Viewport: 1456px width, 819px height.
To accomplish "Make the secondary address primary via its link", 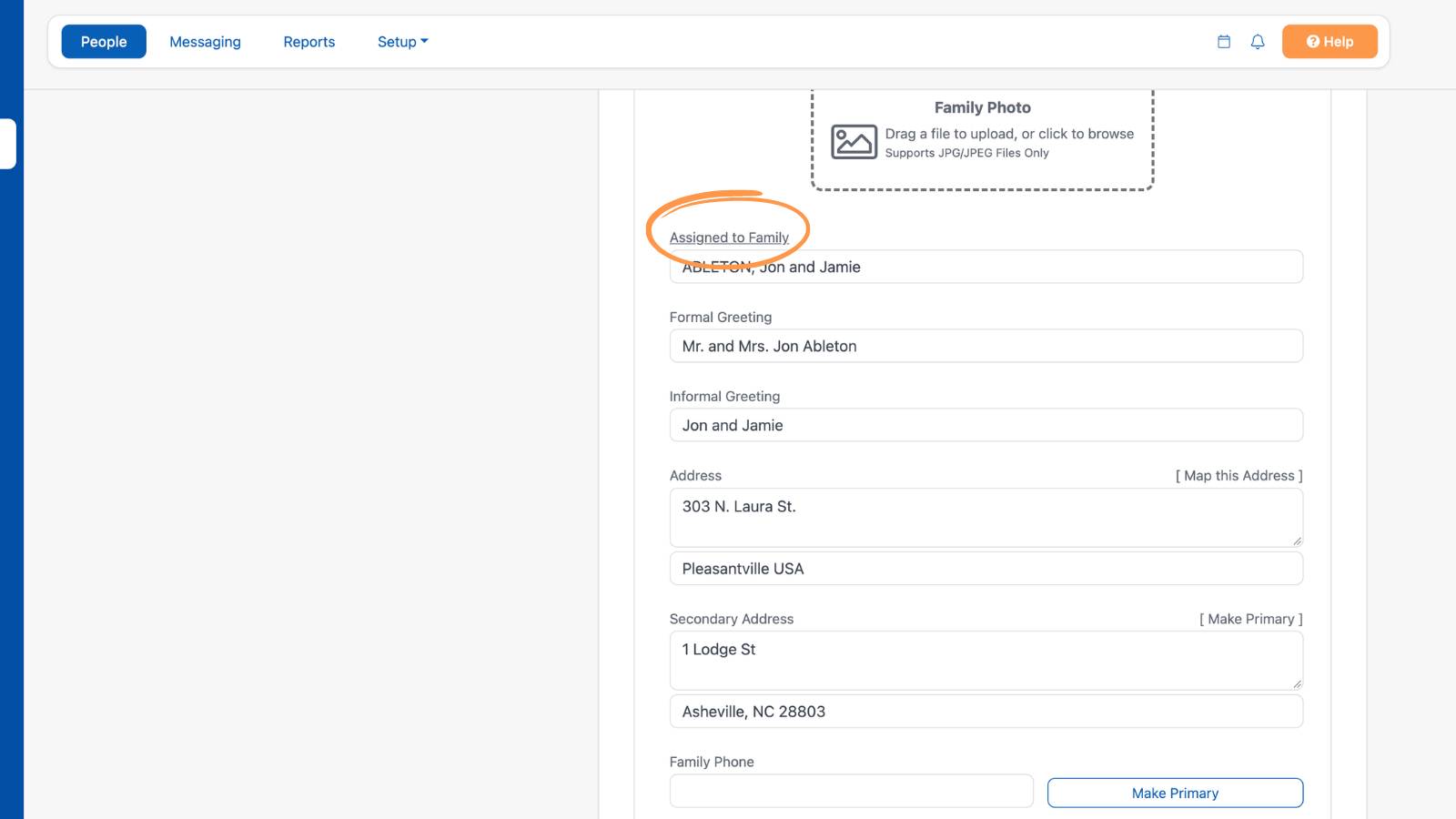I will pos(1250,619).
